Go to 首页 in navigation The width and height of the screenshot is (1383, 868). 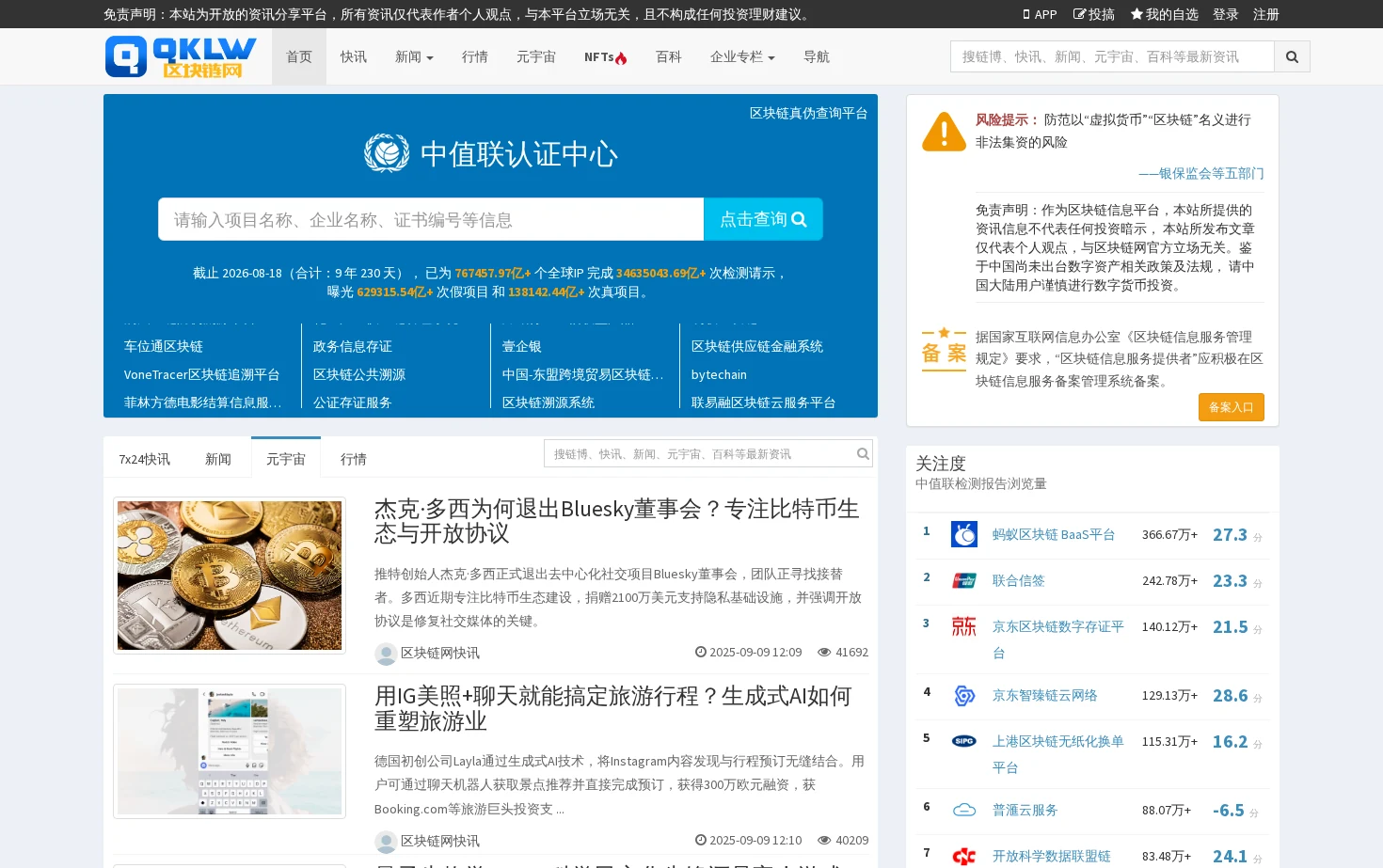[299, 56]
